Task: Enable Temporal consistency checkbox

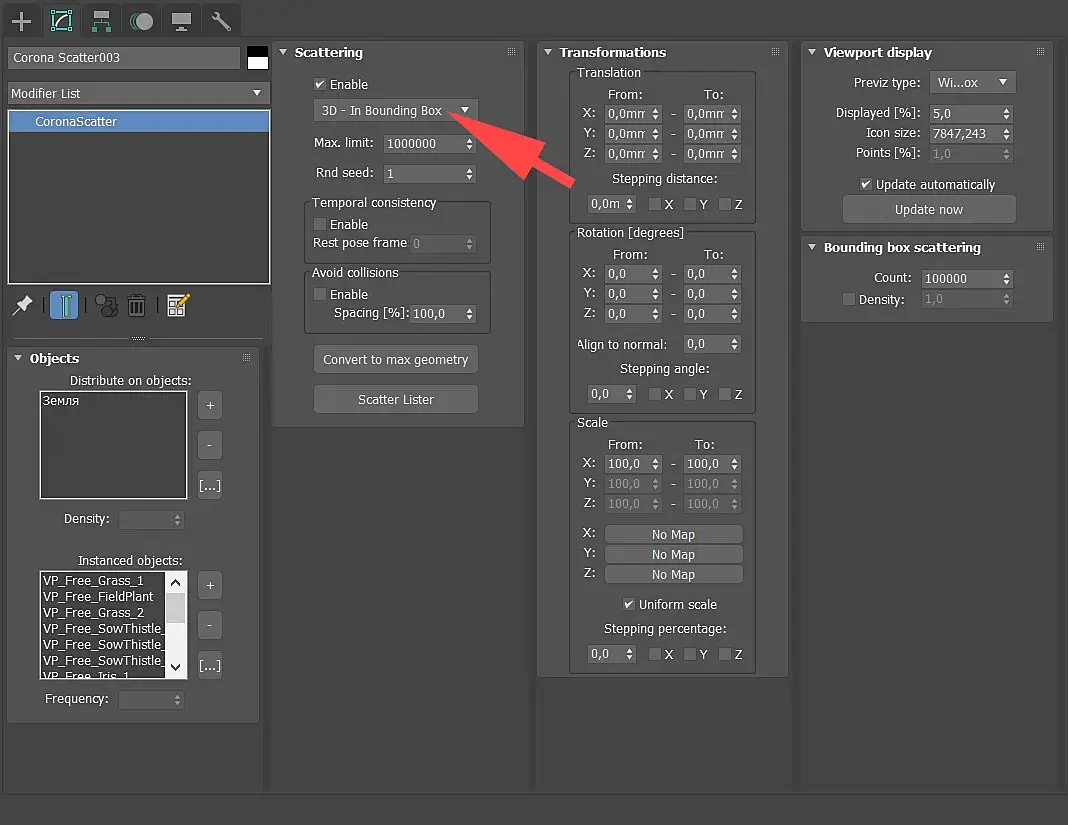Action: pos(319,223)
